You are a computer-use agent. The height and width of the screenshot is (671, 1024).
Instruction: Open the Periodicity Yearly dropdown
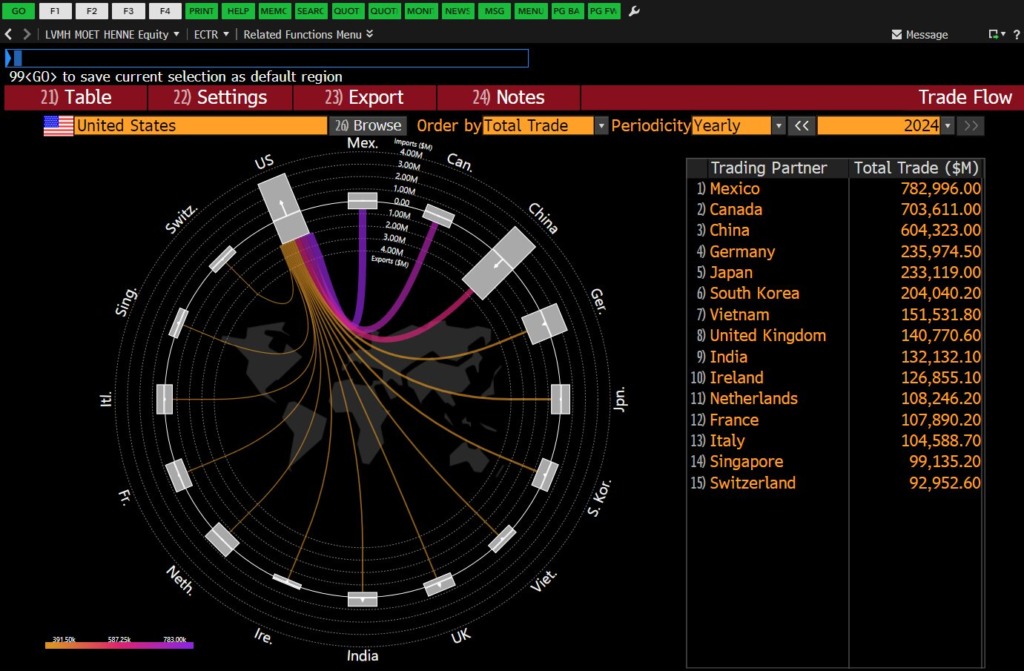point(778,126)
